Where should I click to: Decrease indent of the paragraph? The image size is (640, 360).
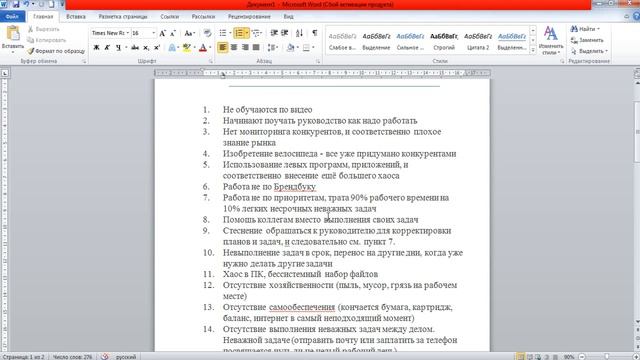click(274, 33)
